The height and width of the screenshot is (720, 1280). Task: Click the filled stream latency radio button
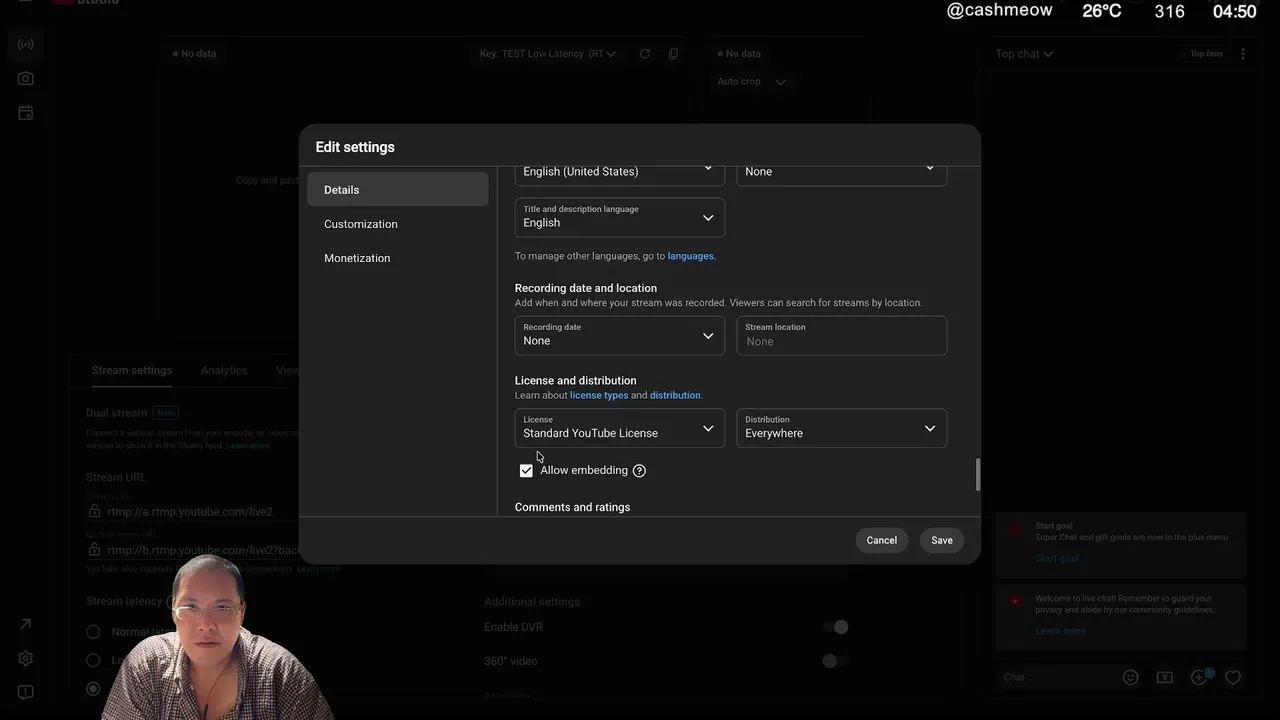click(x=93, y=688)
